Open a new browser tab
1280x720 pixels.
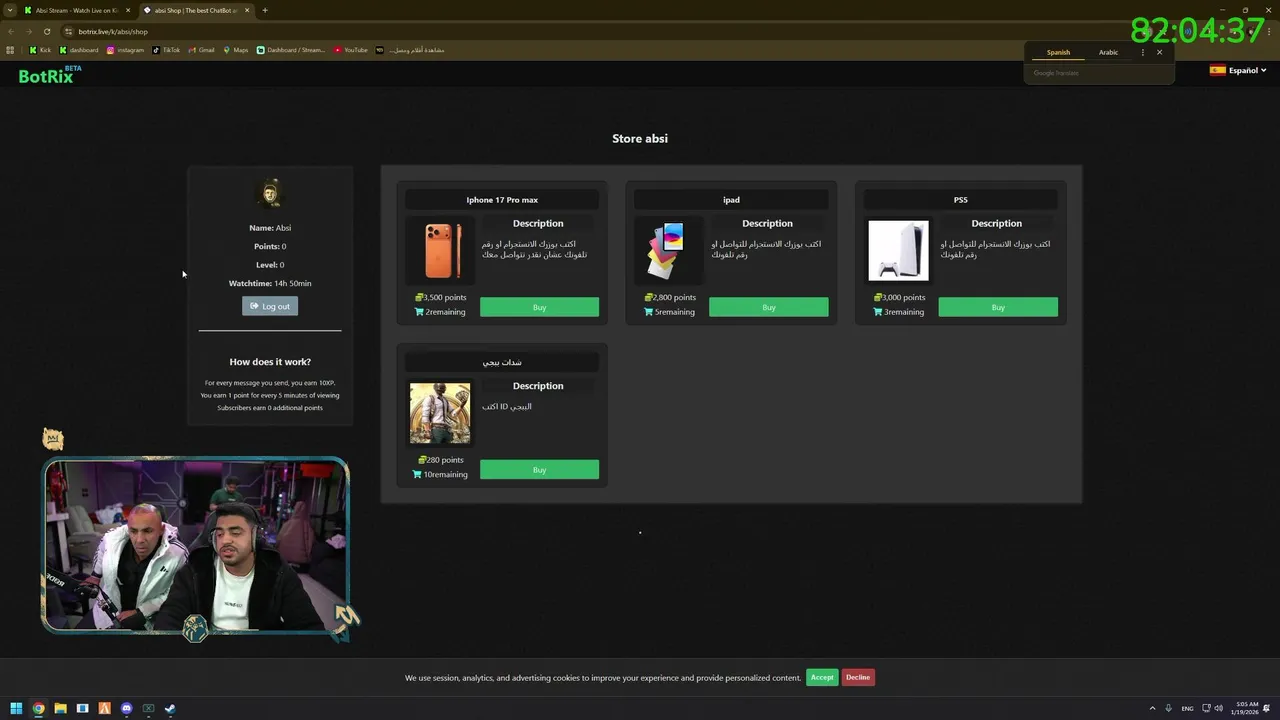(x=265, y=10)
